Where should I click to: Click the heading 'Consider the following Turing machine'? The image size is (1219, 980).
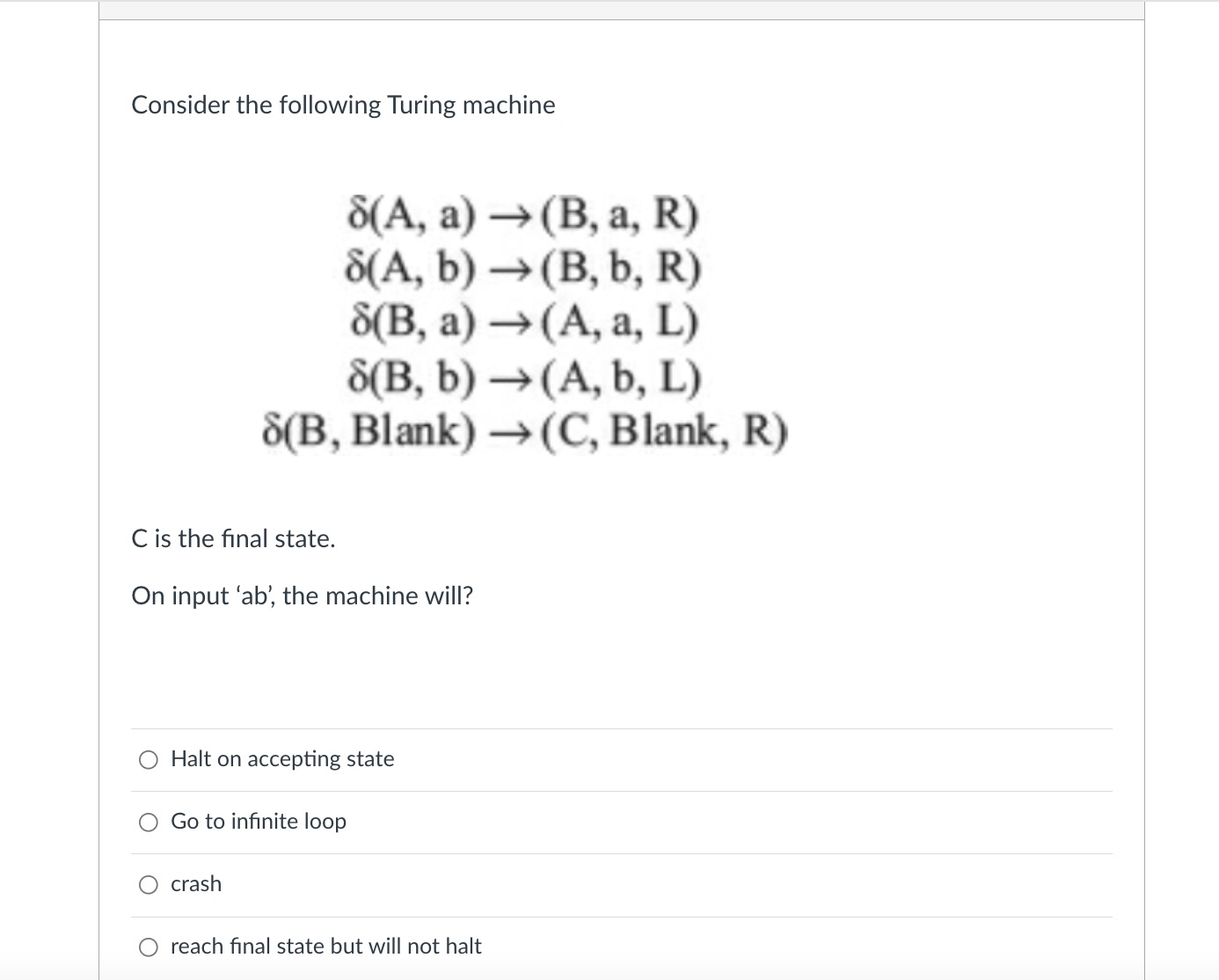pyautogui.click(x=343, y=105)
